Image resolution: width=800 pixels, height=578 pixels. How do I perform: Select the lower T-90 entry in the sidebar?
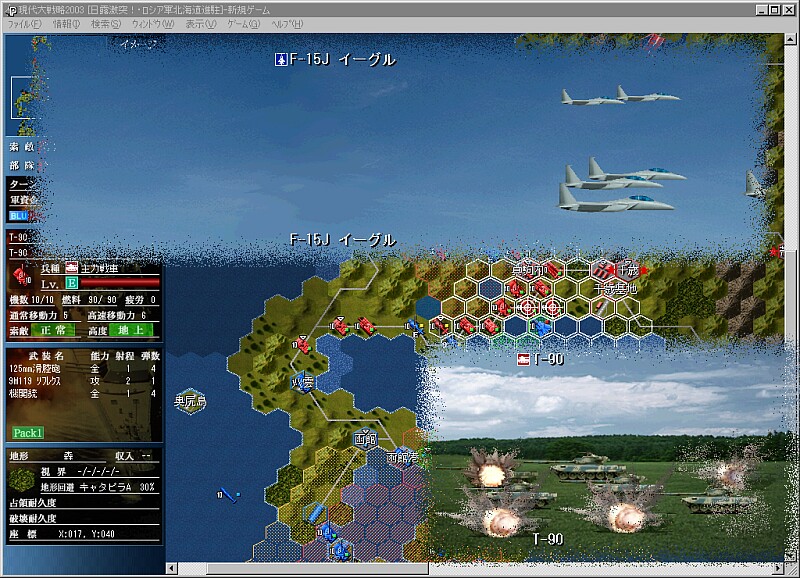click(x=18, y=253)
